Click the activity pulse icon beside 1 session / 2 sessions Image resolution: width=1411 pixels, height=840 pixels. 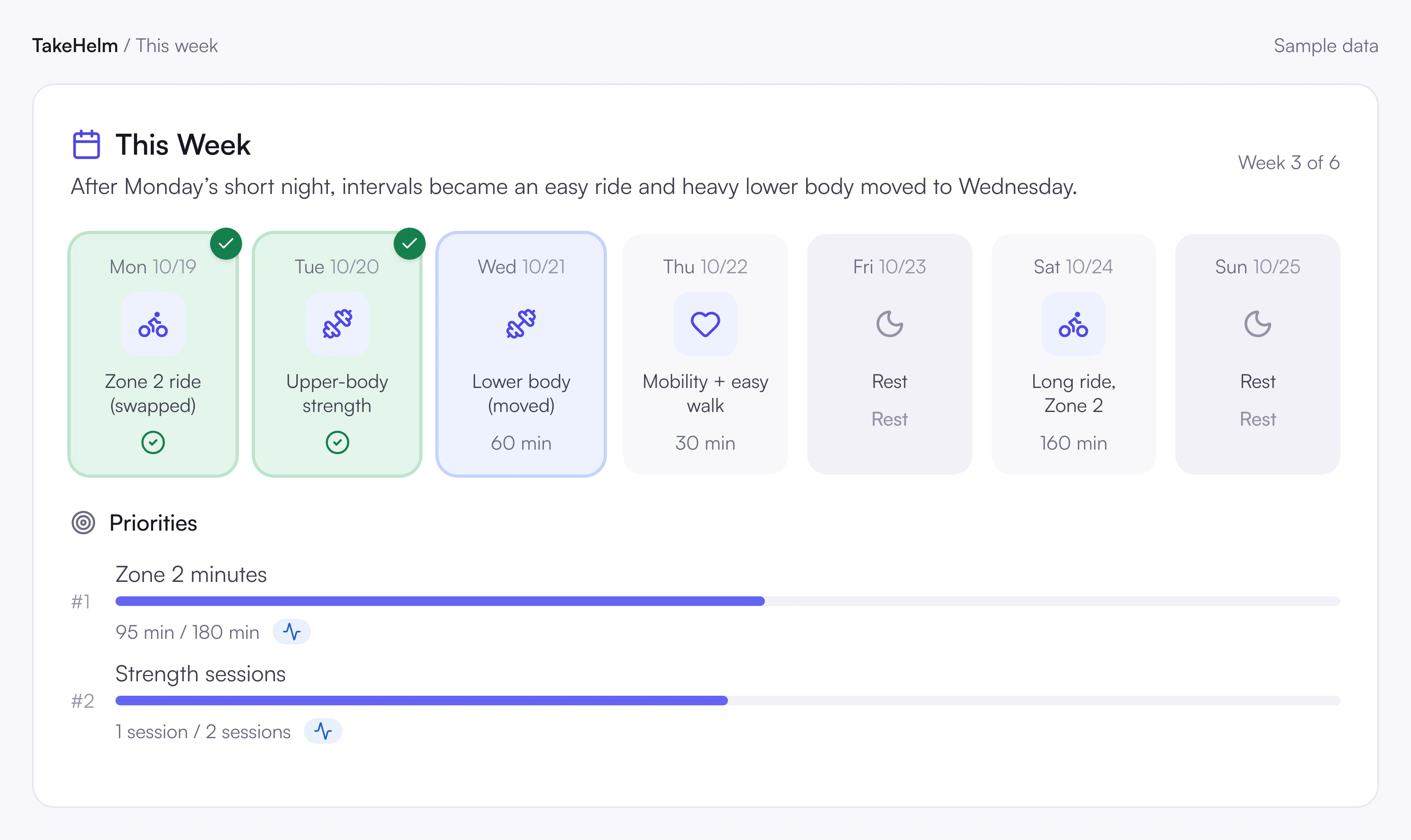click(x=323, y=731)
